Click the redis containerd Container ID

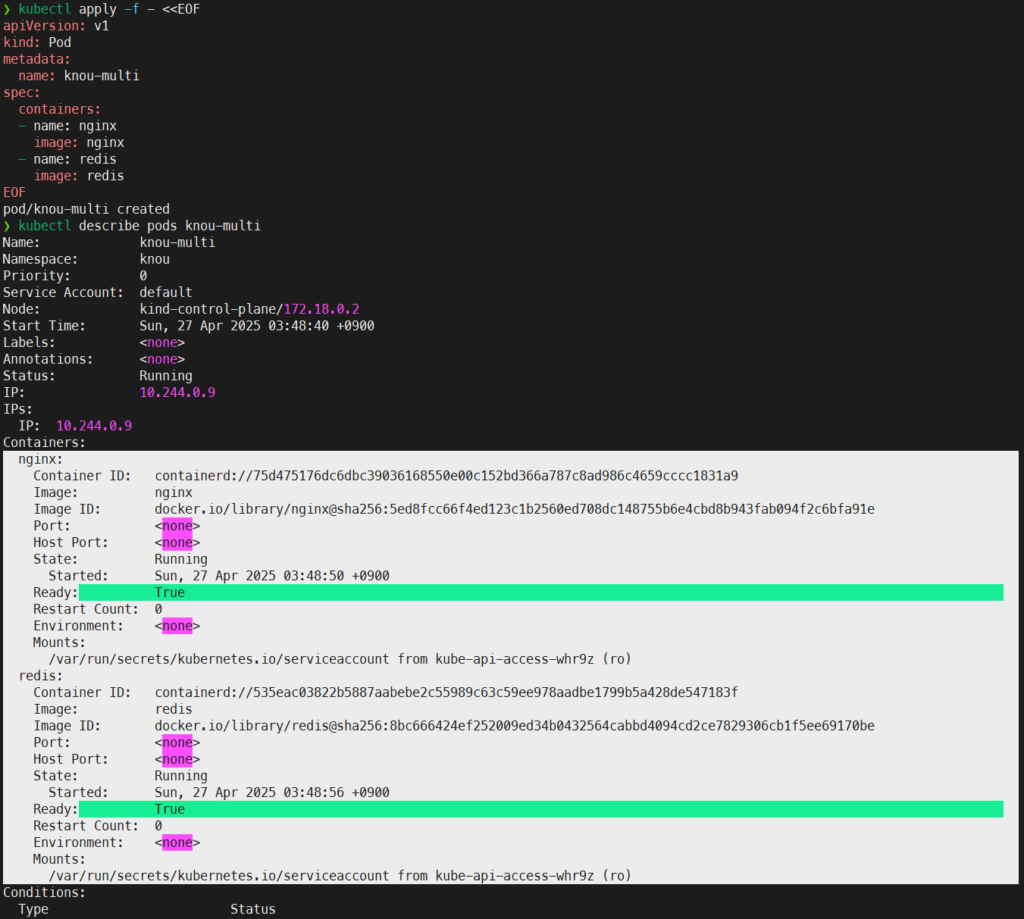tap(447, 692)
